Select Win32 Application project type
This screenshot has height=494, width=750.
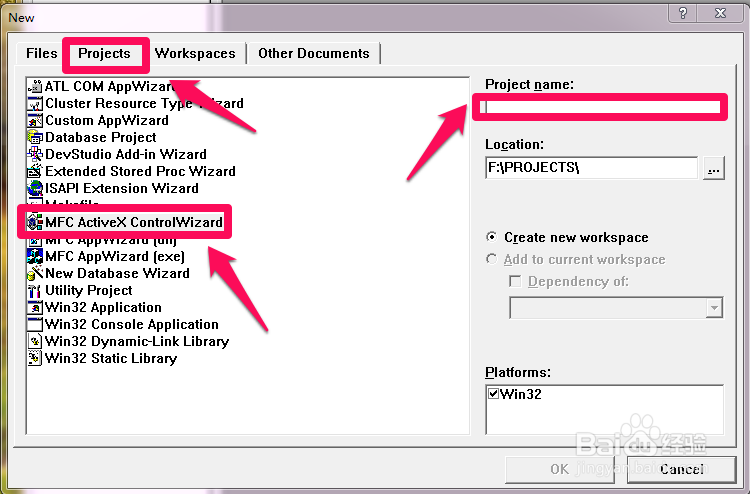coord(103,307)
